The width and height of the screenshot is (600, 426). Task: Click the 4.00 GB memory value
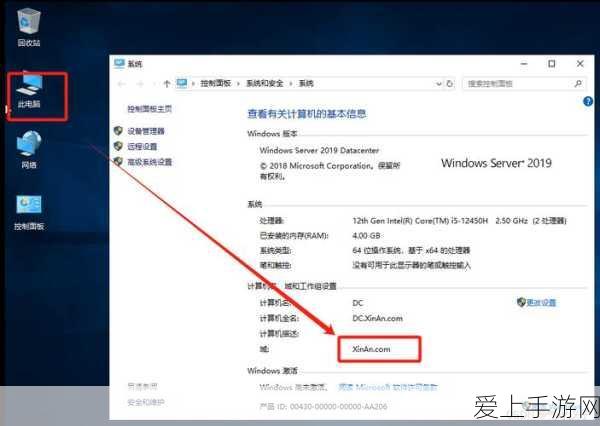(x=366, y=236)
